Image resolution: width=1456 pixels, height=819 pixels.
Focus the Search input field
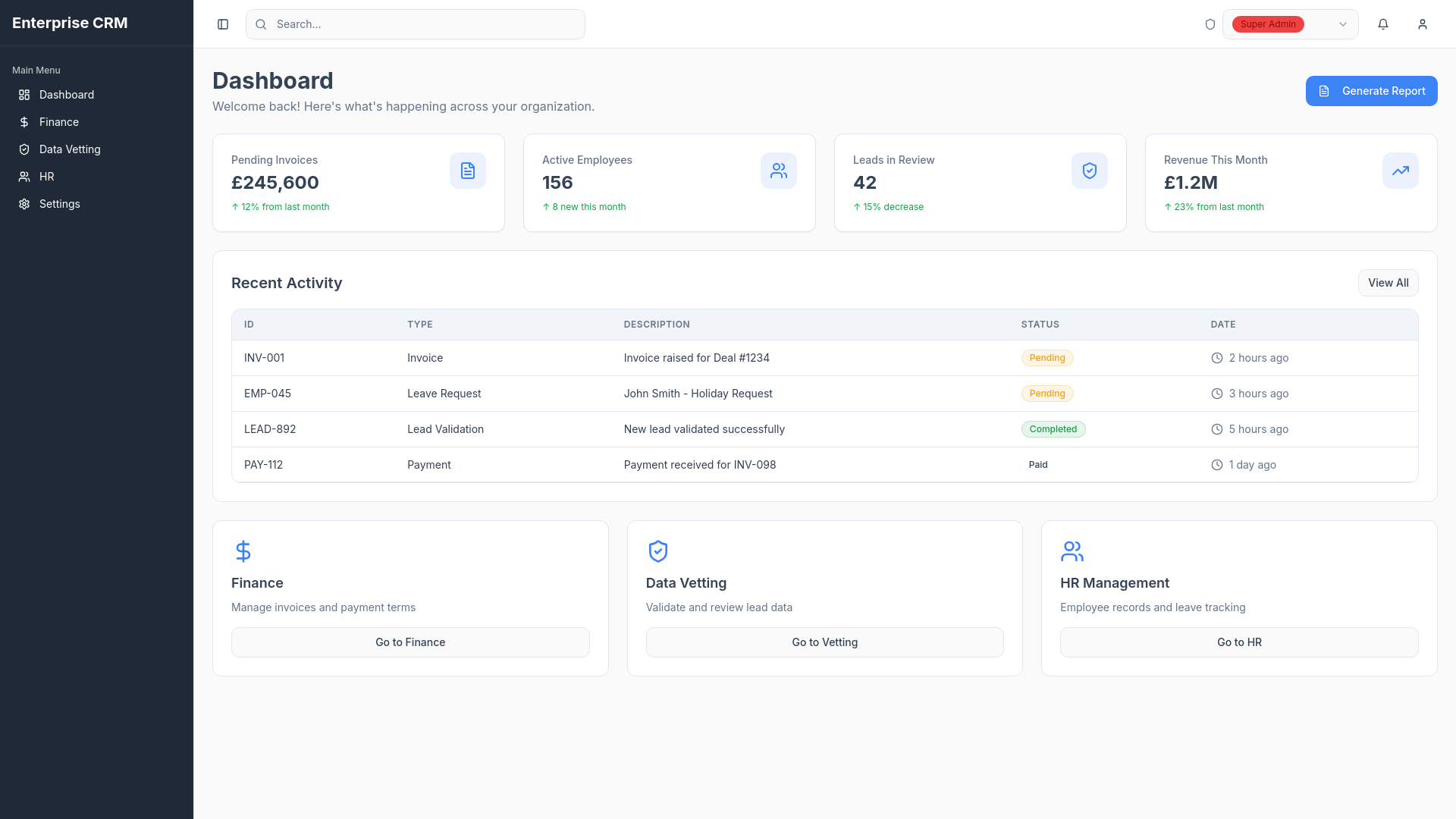click(x=416, y=24)
